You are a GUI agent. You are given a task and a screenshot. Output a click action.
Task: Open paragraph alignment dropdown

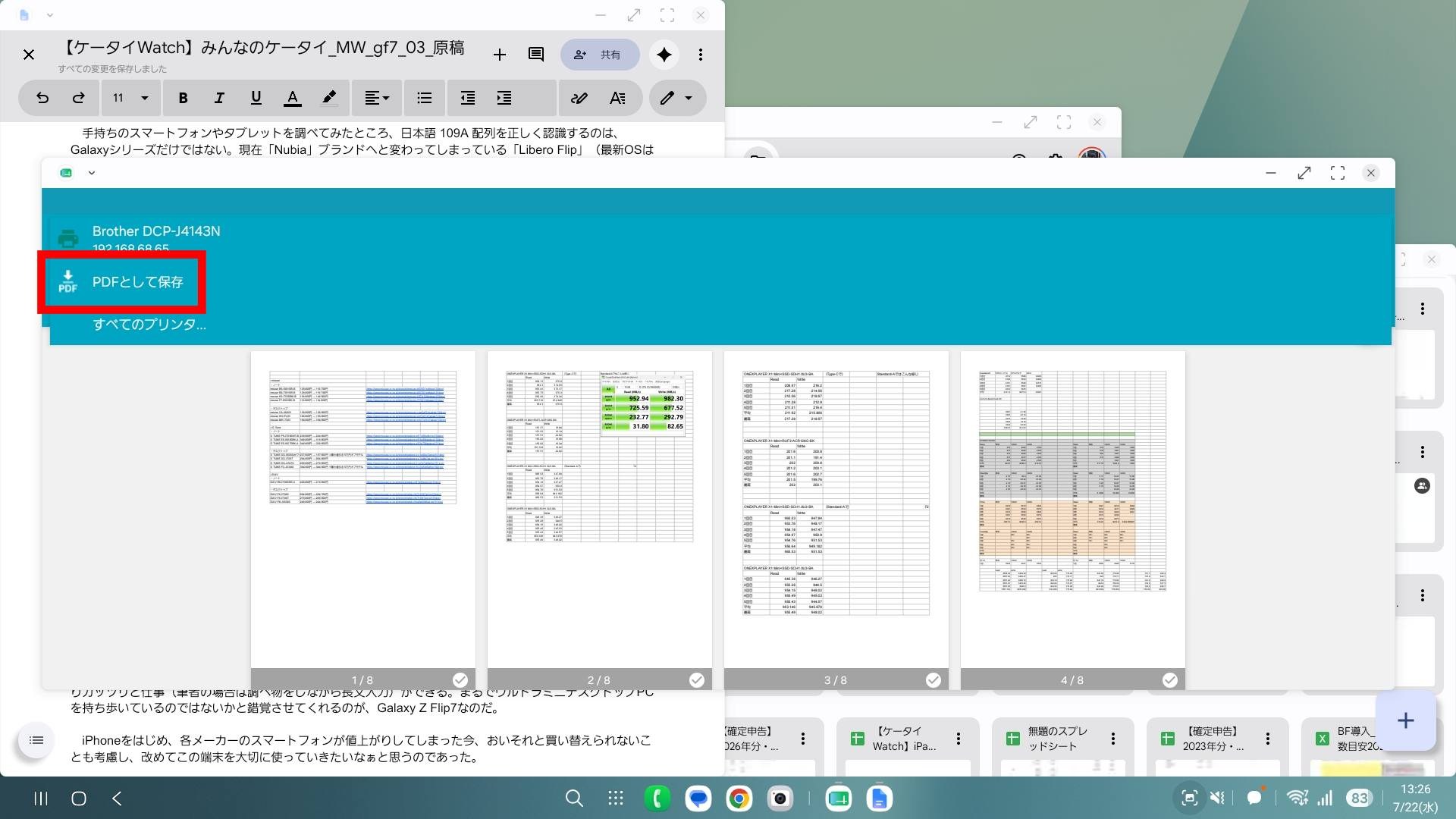[x=377, y=98]
